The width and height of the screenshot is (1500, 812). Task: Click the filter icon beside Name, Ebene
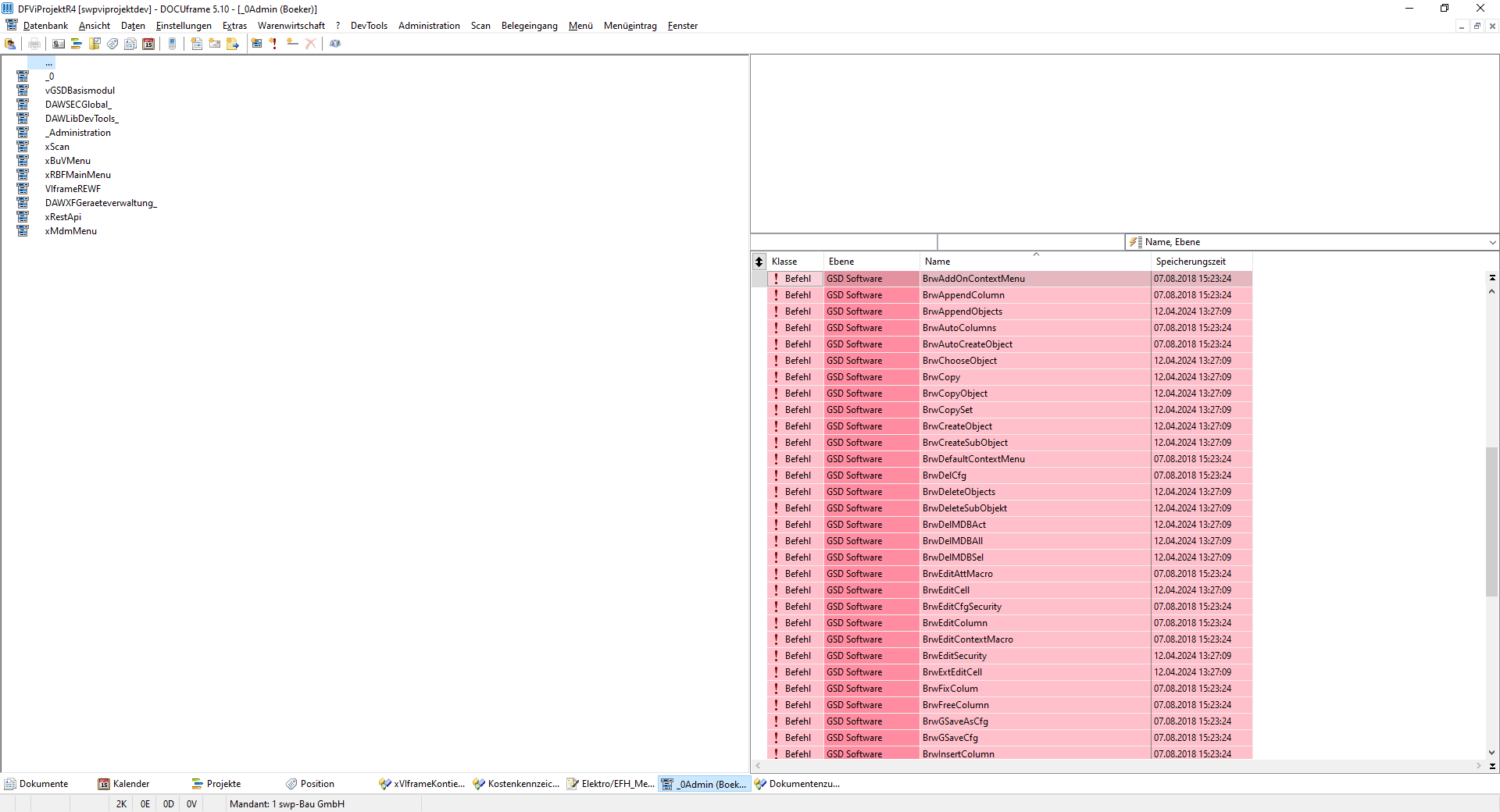pos(1135,242)
